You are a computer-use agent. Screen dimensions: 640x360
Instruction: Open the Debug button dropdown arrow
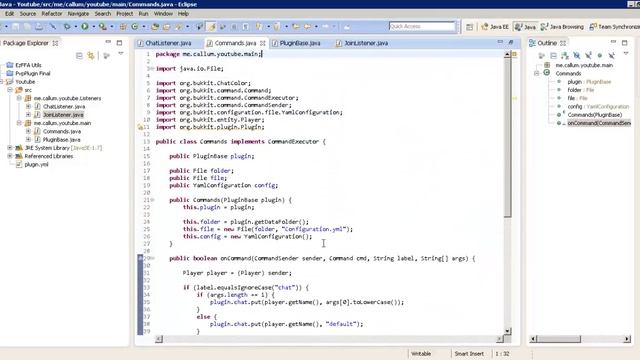click(76, 27)
